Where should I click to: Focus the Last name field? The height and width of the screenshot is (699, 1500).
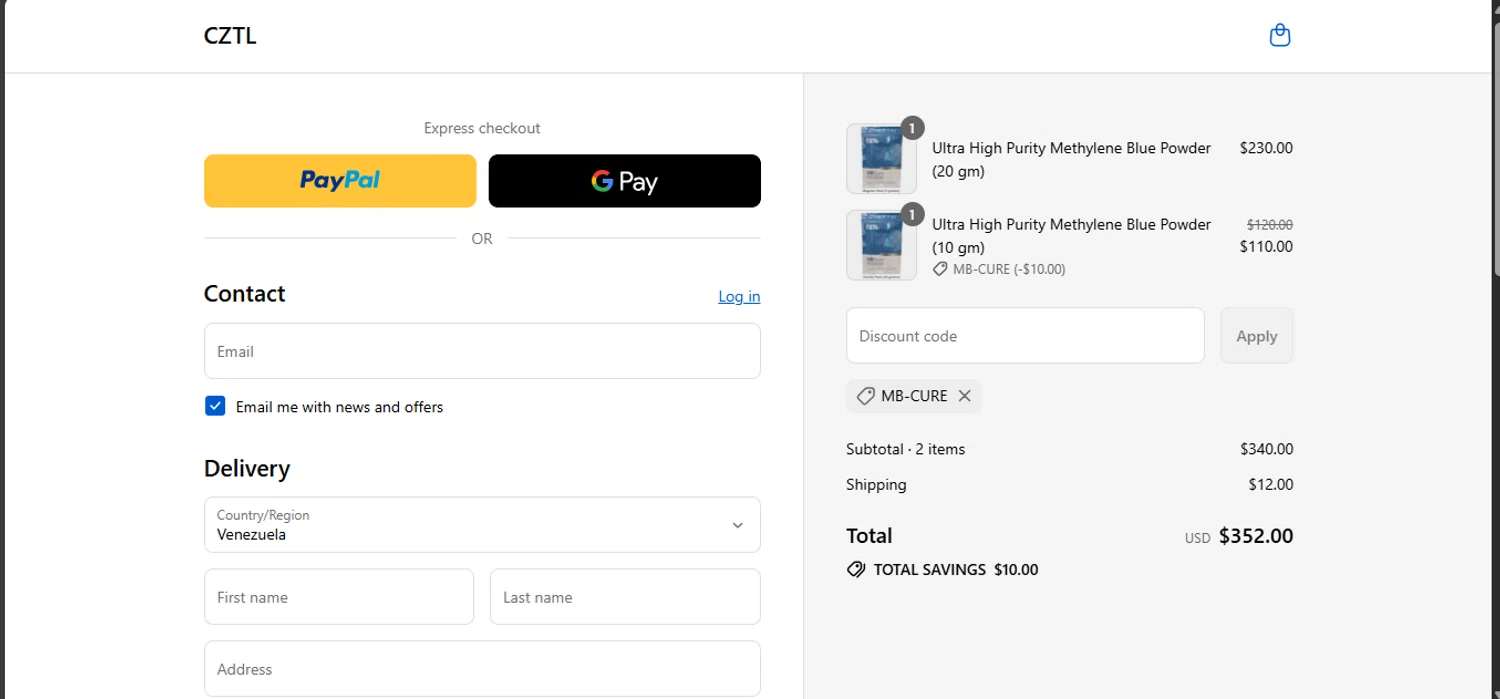click(x=625, y=597)
